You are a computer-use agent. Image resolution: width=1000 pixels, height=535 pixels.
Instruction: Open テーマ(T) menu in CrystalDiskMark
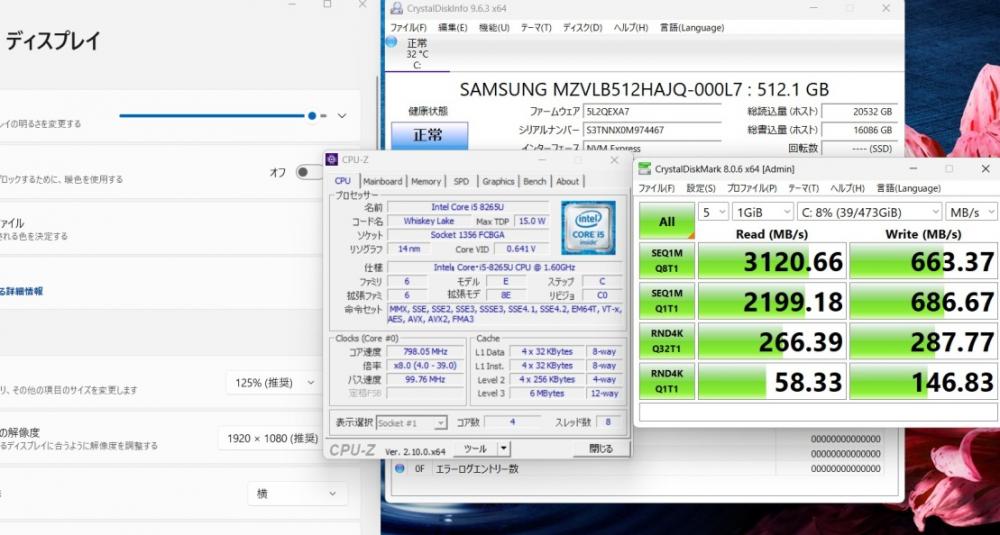click(x=804, y=189)
